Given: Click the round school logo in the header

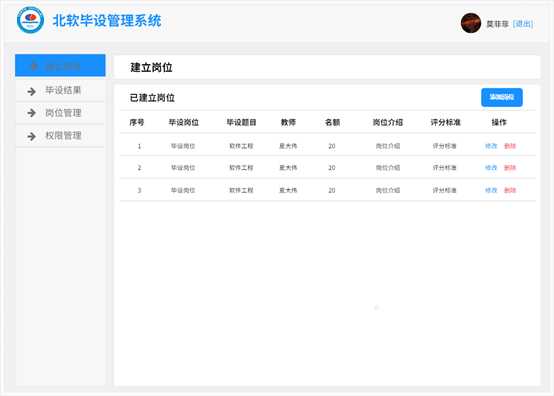Looking at the screenshot, I should 30,20.
